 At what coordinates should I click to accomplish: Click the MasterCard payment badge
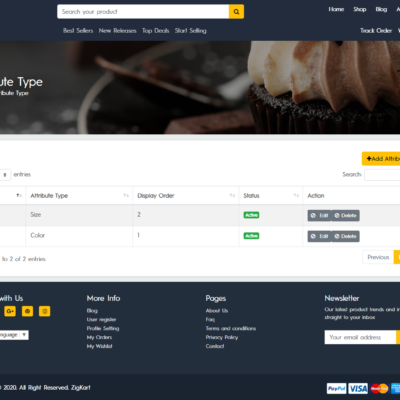tap(379, 388)
